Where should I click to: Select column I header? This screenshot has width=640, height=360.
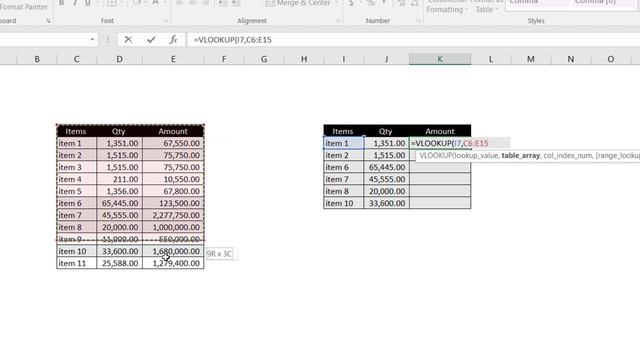344,59
